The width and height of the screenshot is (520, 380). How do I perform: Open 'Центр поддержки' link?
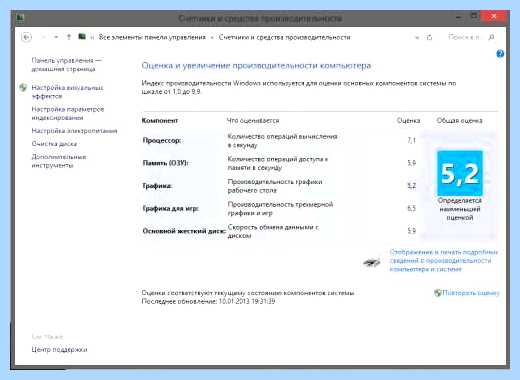pyautogui.click(x=59, y=349)
